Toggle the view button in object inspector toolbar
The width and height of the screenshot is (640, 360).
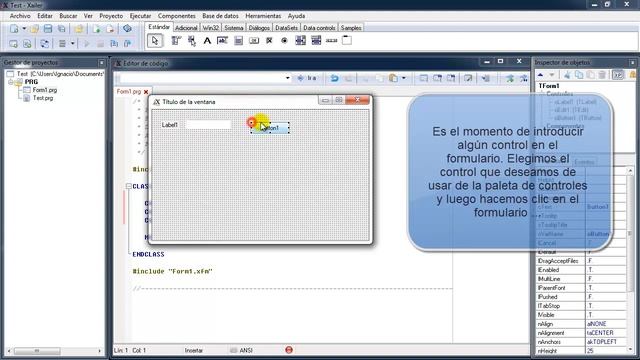[618, 75]
